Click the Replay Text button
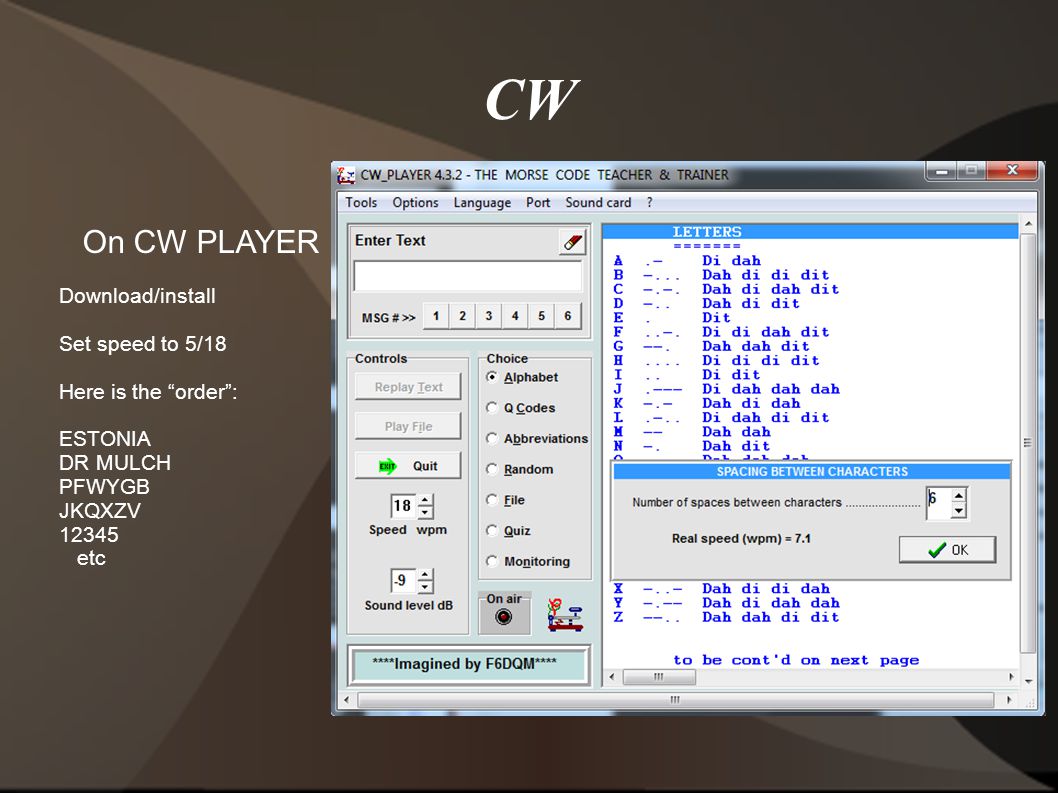 pos(408,387)
